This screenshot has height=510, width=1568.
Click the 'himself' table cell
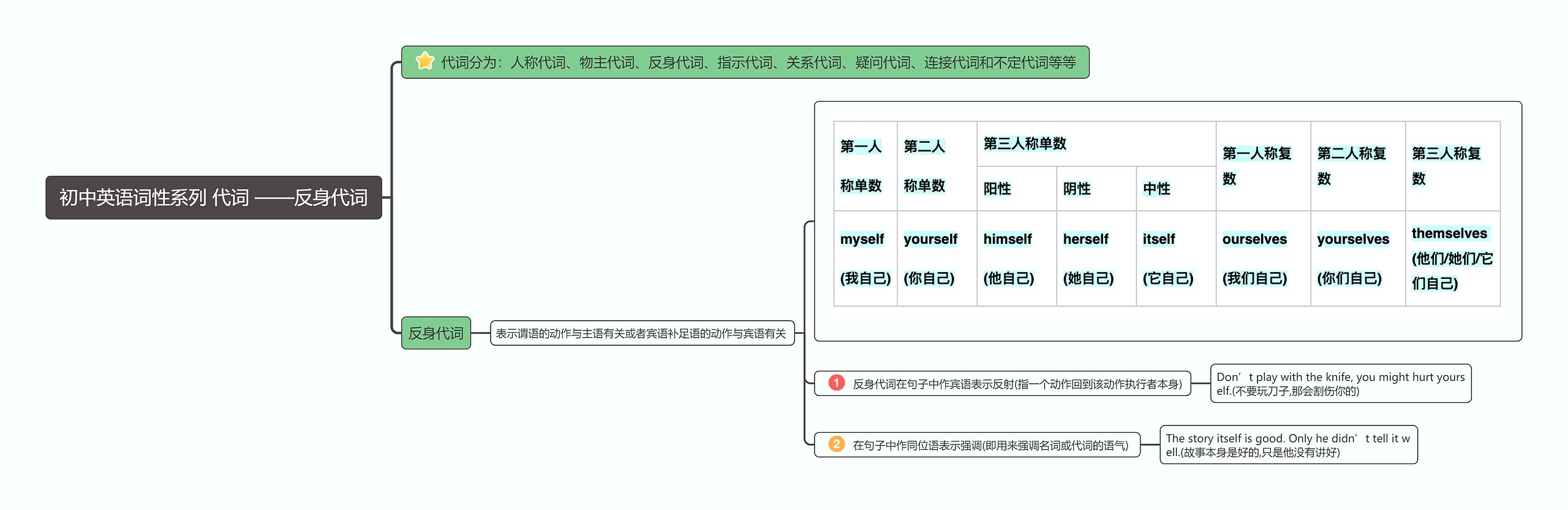1016,258
